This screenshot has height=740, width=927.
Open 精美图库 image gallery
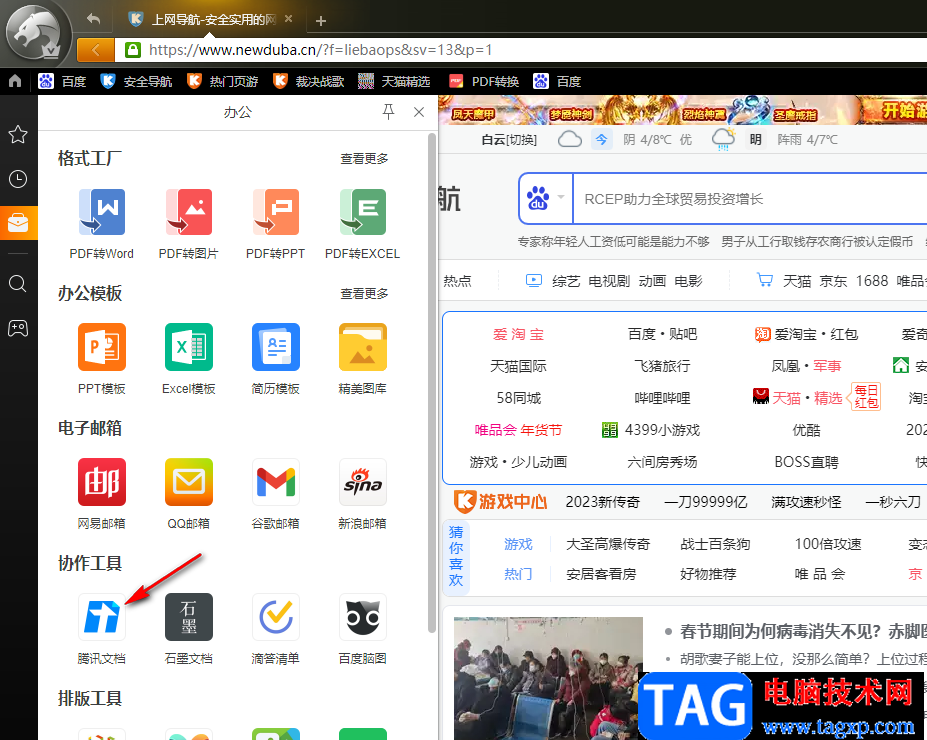coord(362,359)
